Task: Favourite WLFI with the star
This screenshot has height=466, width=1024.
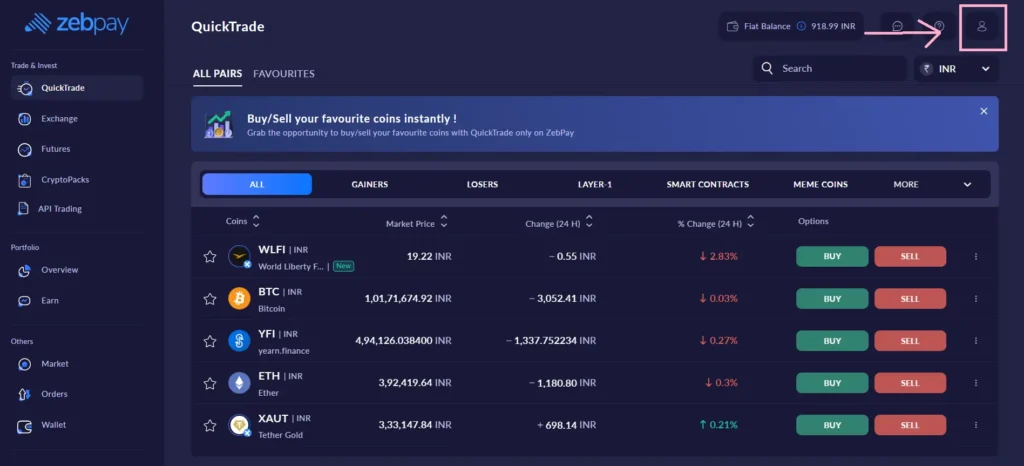Action: (210, 257)
